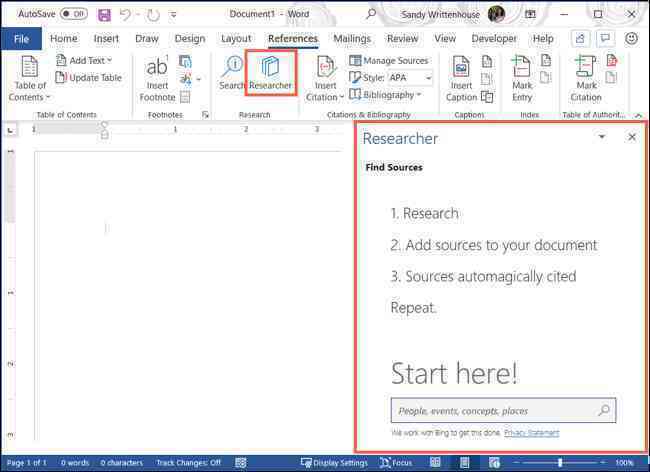Open the View tab
650x472 pixels.
pyautogui.click(x=445, y=39)
